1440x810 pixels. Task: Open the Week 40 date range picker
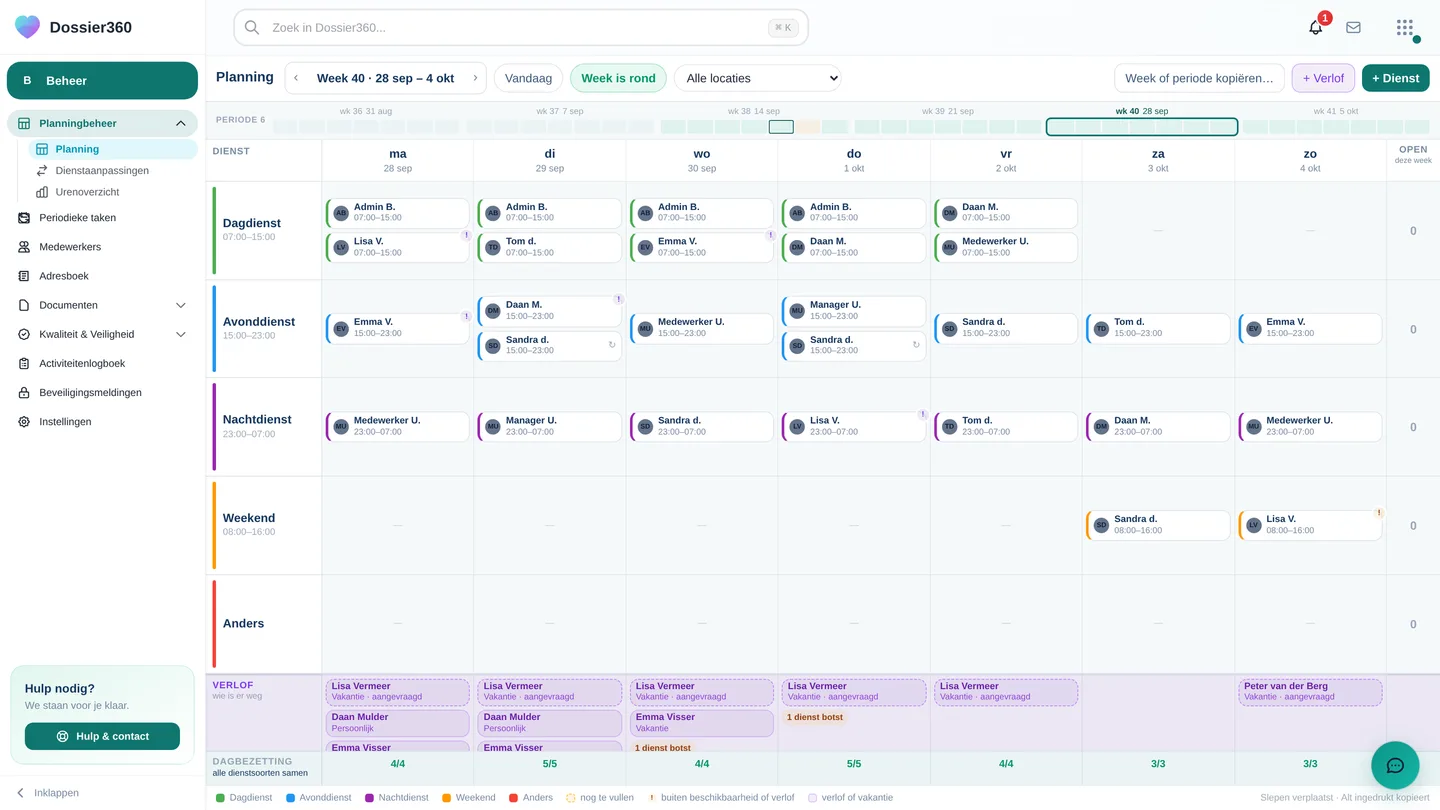click(x=385, y=78)
